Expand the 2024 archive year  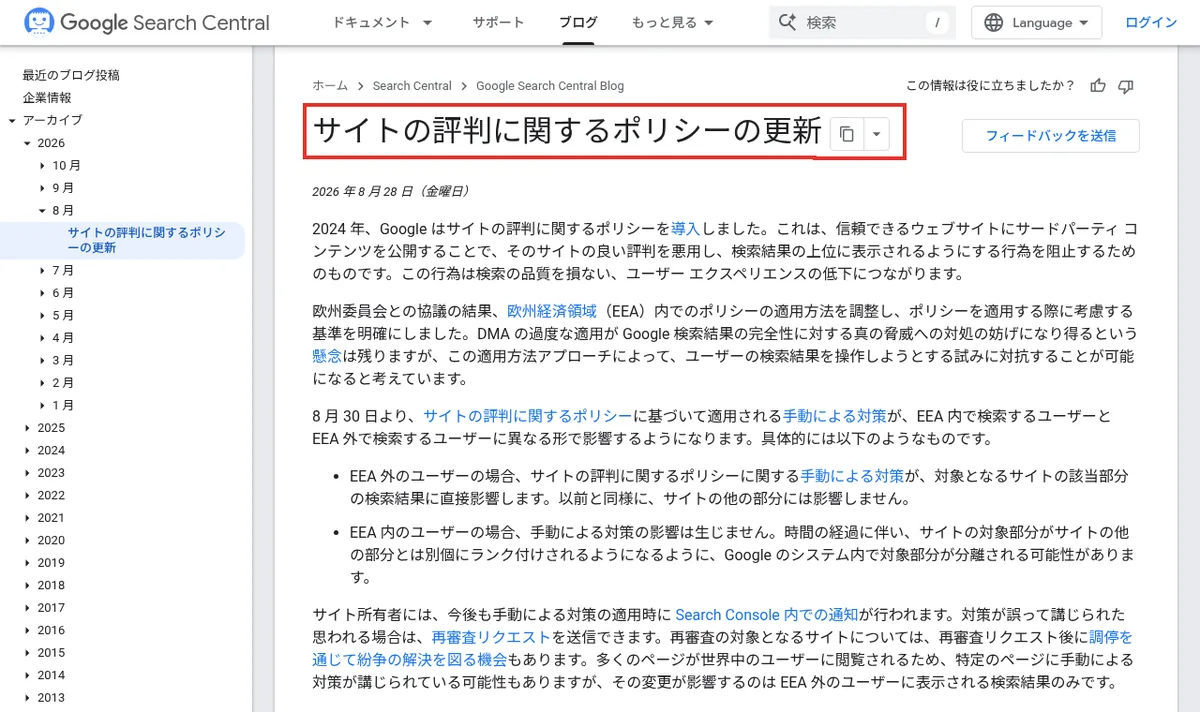[27, 451]
